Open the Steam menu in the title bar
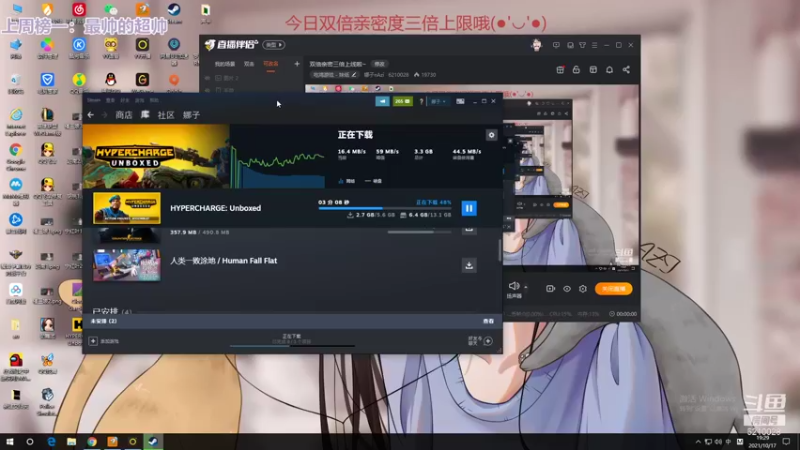Screen dimensions: 800x450 point(94,101)
